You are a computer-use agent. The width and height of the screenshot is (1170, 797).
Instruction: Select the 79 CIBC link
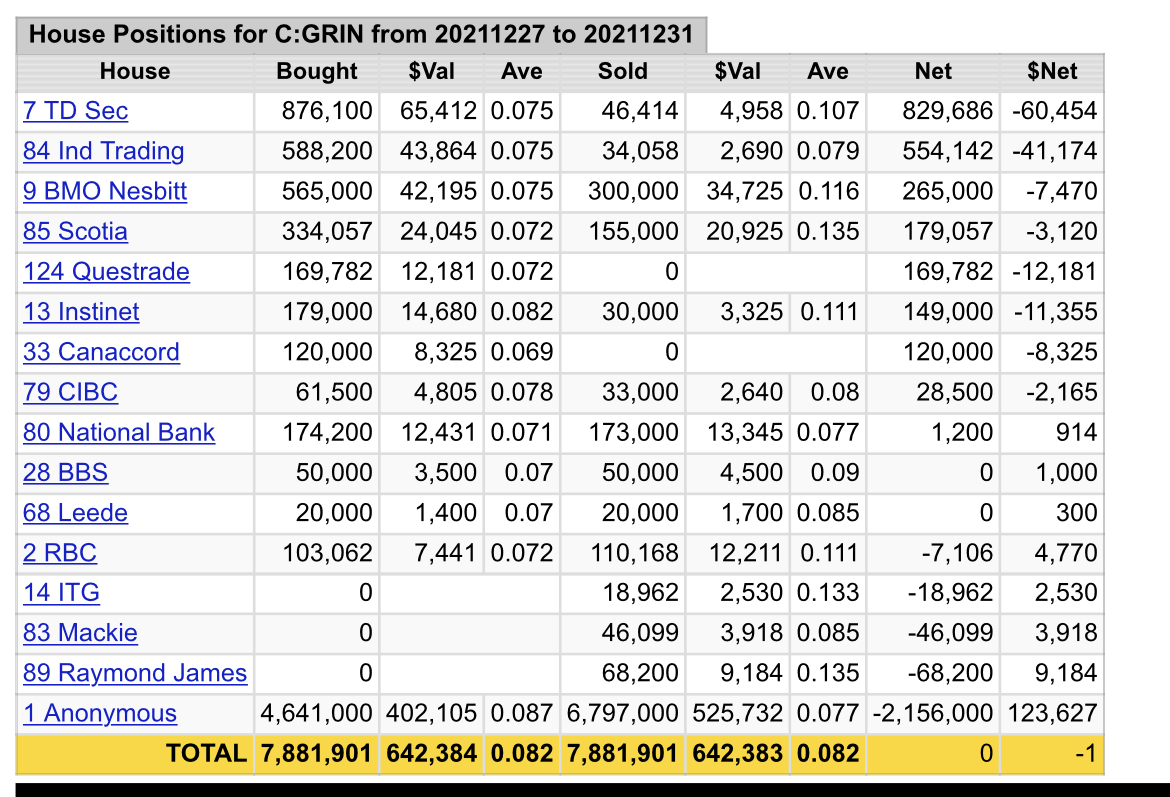click(70, 392)
